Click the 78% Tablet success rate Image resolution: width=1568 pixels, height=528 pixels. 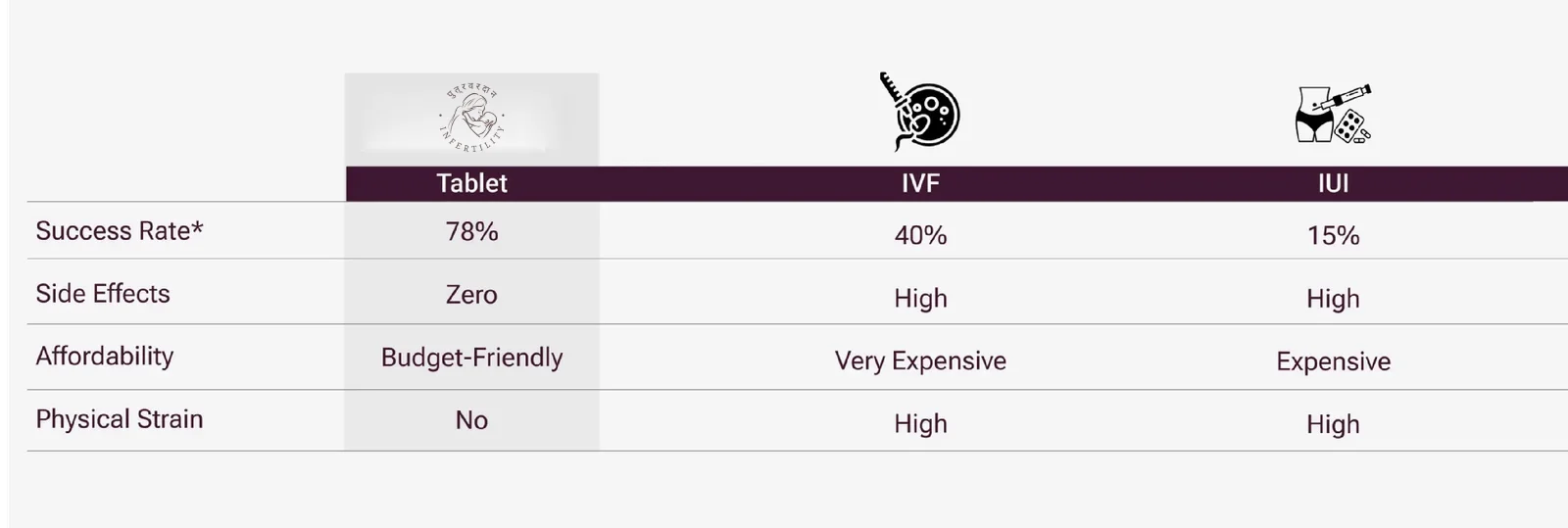pos(471,232)
